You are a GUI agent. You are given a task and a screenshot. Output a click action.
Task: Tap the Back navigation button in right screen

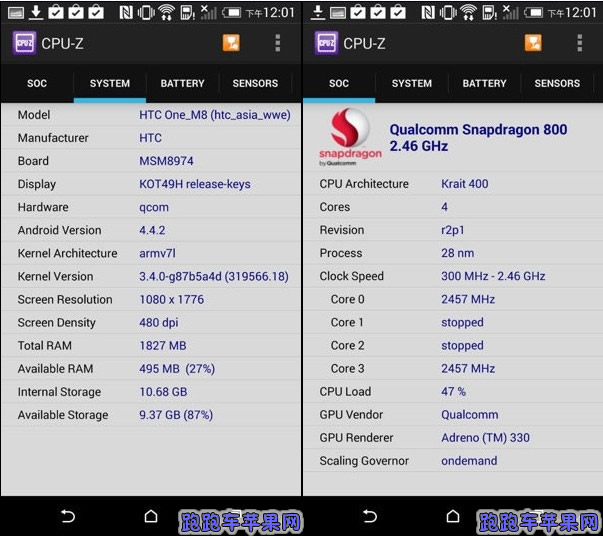[x=370, y=516]
